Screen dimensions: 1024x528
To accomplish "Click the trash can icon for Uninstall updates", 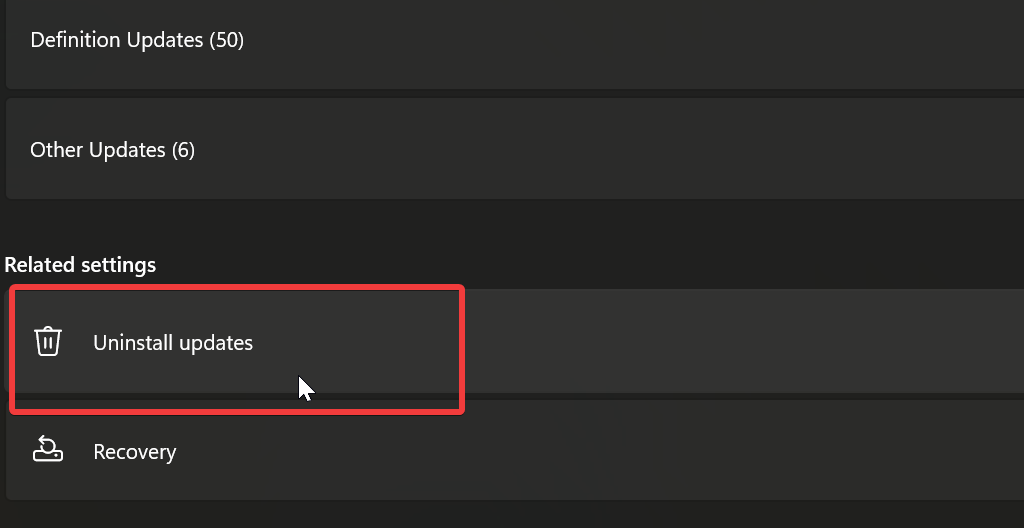I will [48, 342].
